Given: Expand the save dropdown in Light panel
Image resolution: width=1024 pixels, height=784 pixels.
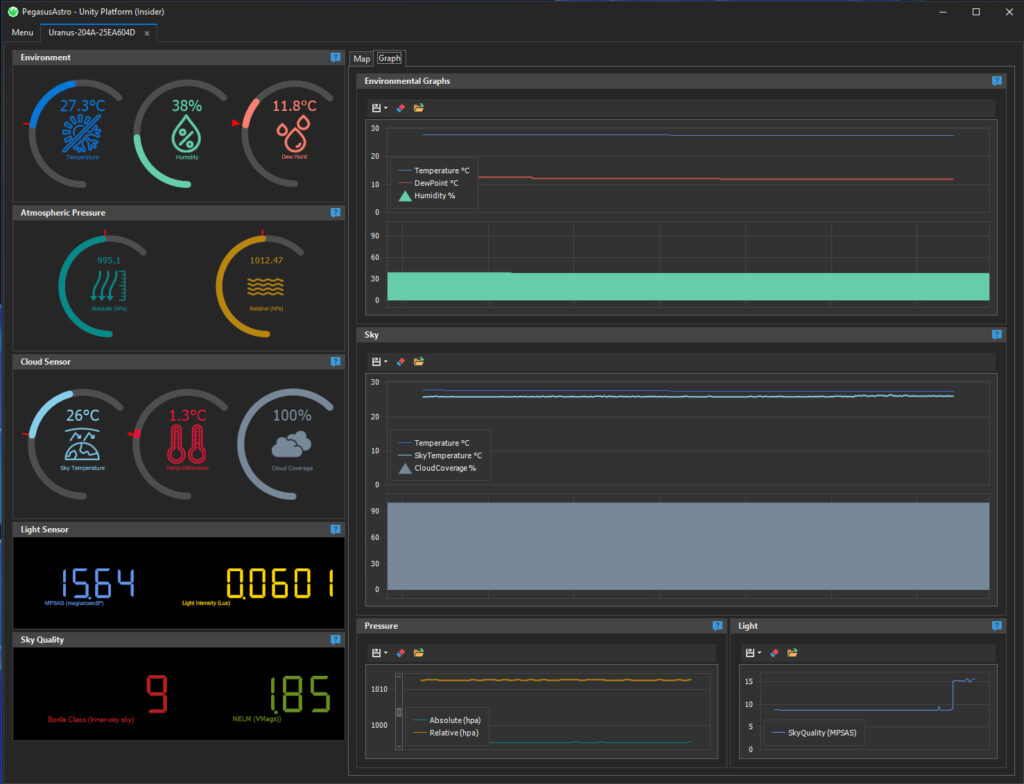Looking at the screenshot, I should [760, 653].
